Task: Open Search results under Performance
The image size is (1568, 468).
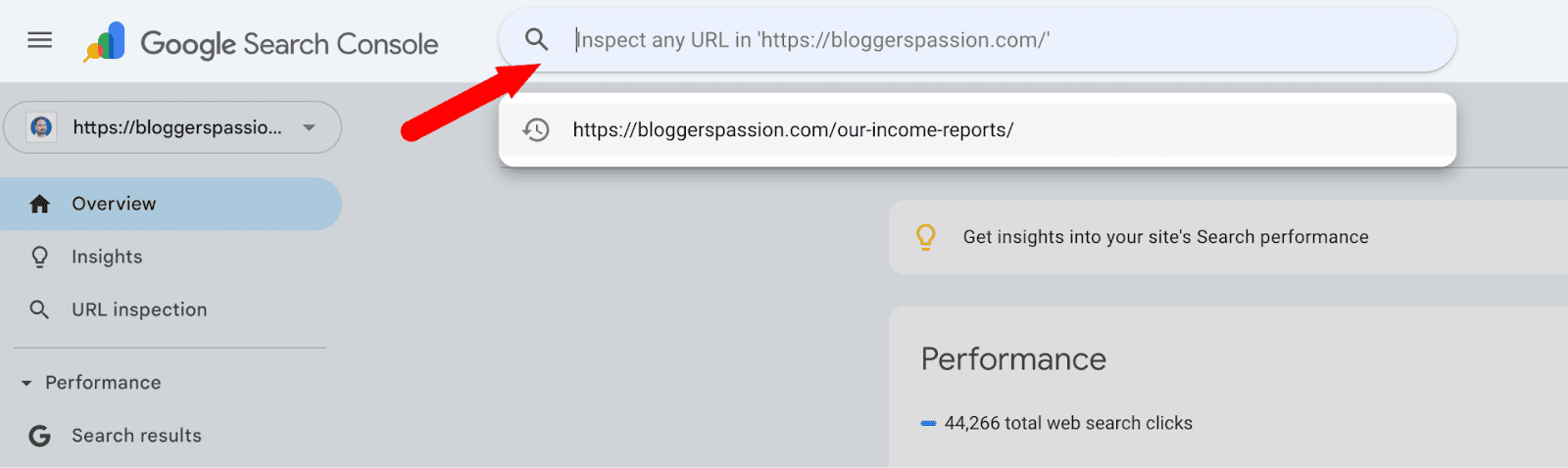Action: (136, 436)
